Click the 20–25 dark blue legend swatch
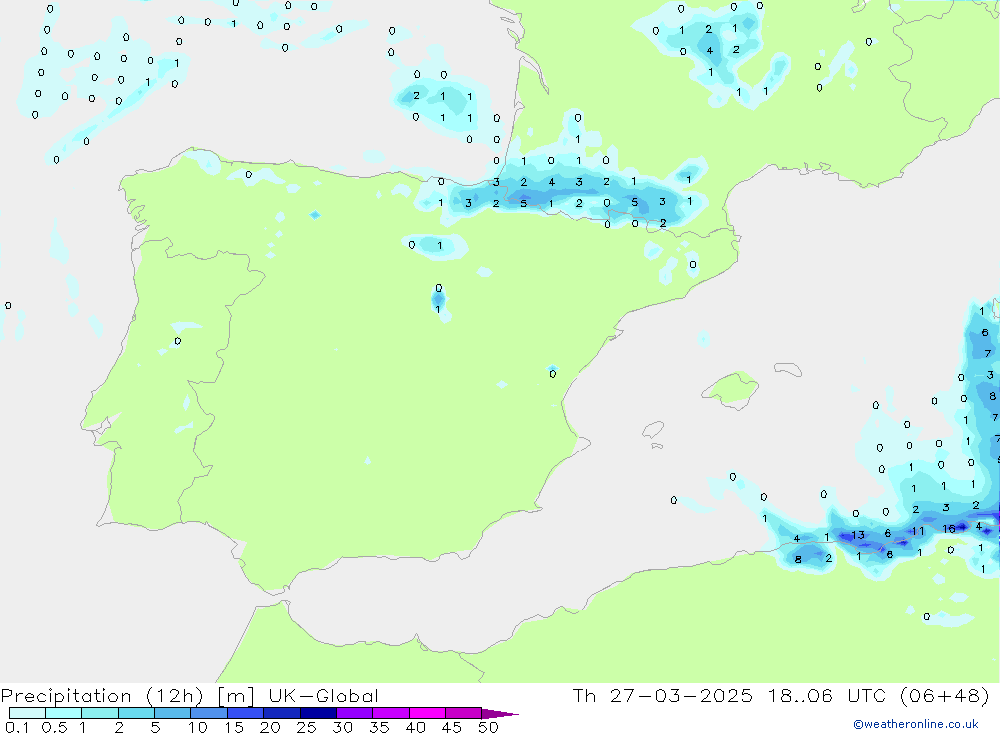 point(282,713)
